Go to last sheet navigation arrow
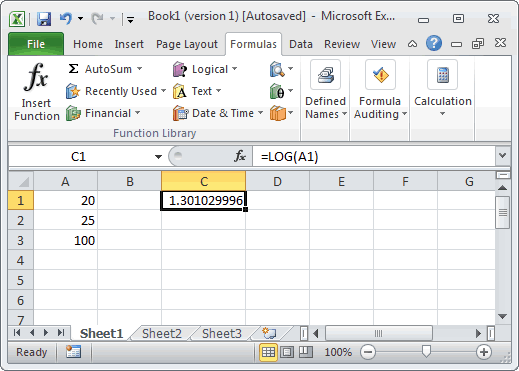The image size is (519, 371). coord(60,332)
